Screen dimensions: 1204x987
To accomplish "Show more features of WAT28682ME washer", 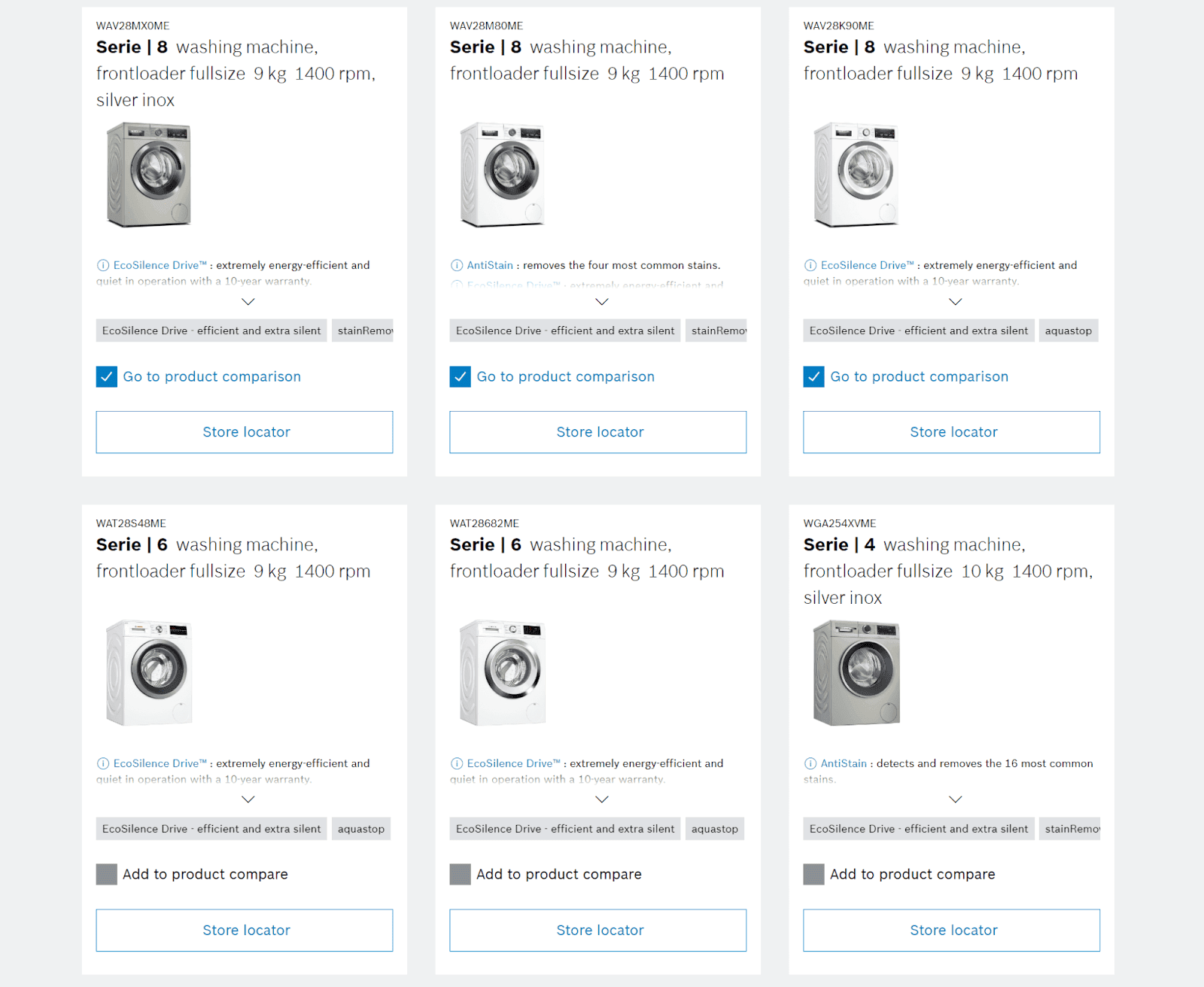I will [x=602, y=800].
